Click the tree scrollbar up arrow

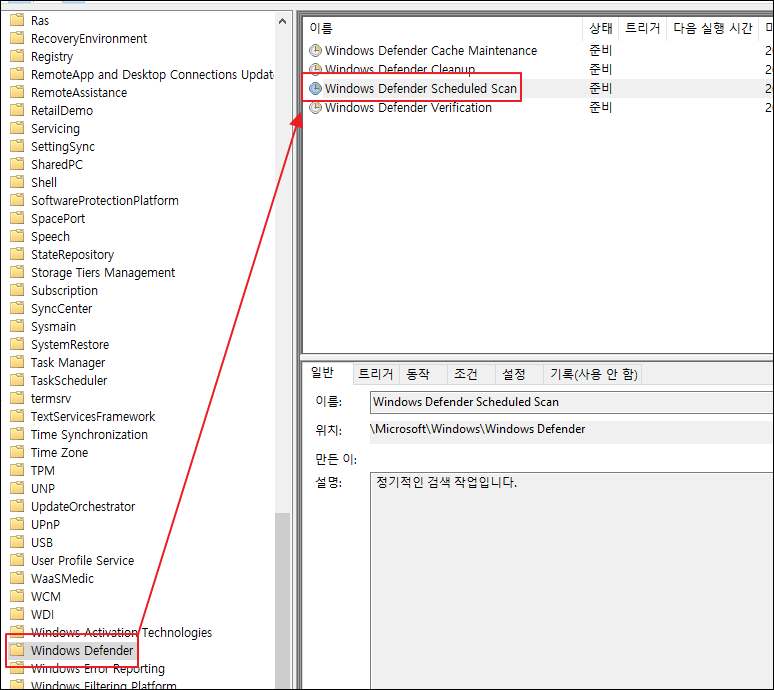(x=282, y=21)
